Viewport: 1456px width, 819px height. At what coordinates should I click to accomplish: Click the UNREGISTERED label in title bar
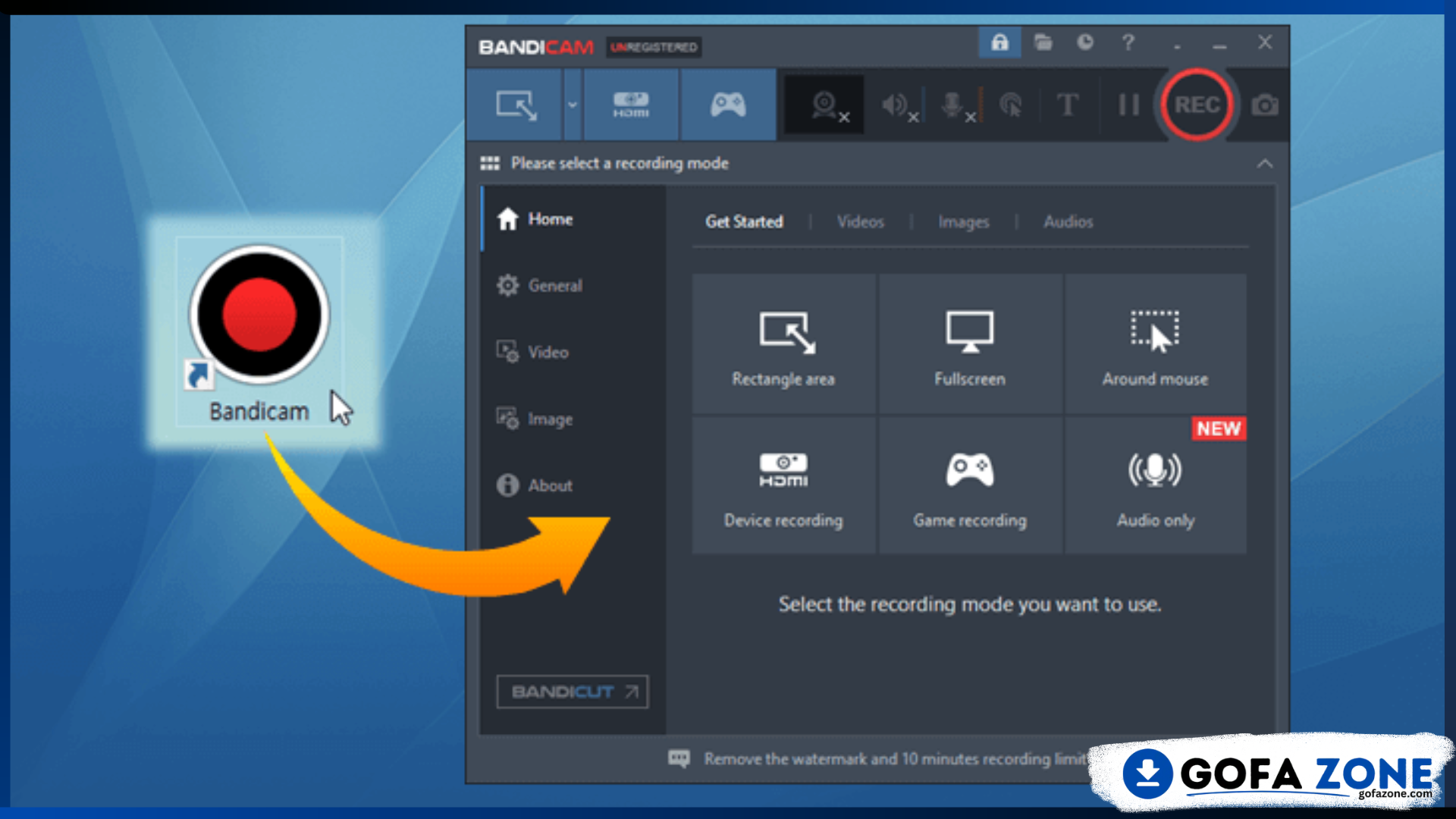(x=654, y=47)
